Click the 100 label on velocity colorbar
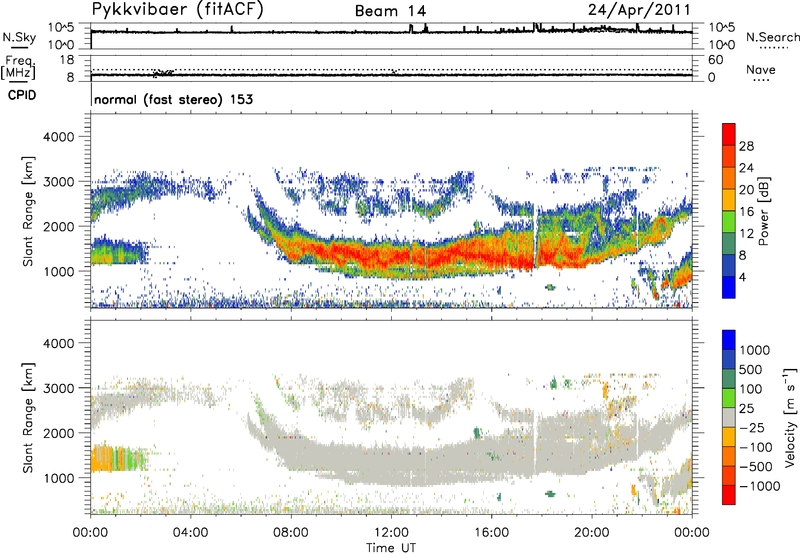The height and width of the screenshot is (554, 800). 751,389
